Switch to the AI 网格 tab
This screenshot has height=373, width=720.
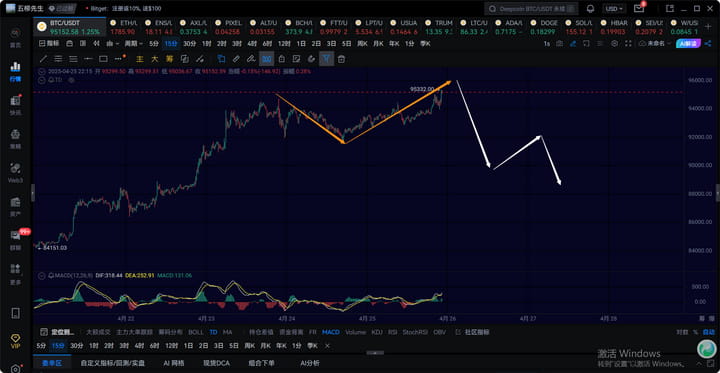(x=174, y=363)
